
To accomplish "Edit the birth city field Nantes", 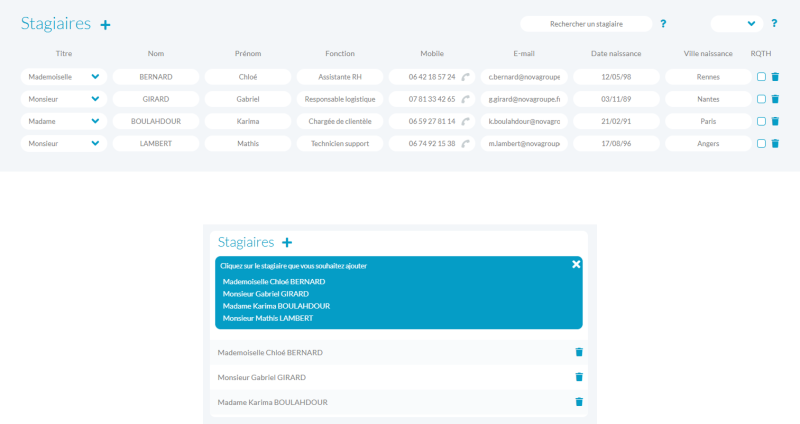I will [708, 99].
